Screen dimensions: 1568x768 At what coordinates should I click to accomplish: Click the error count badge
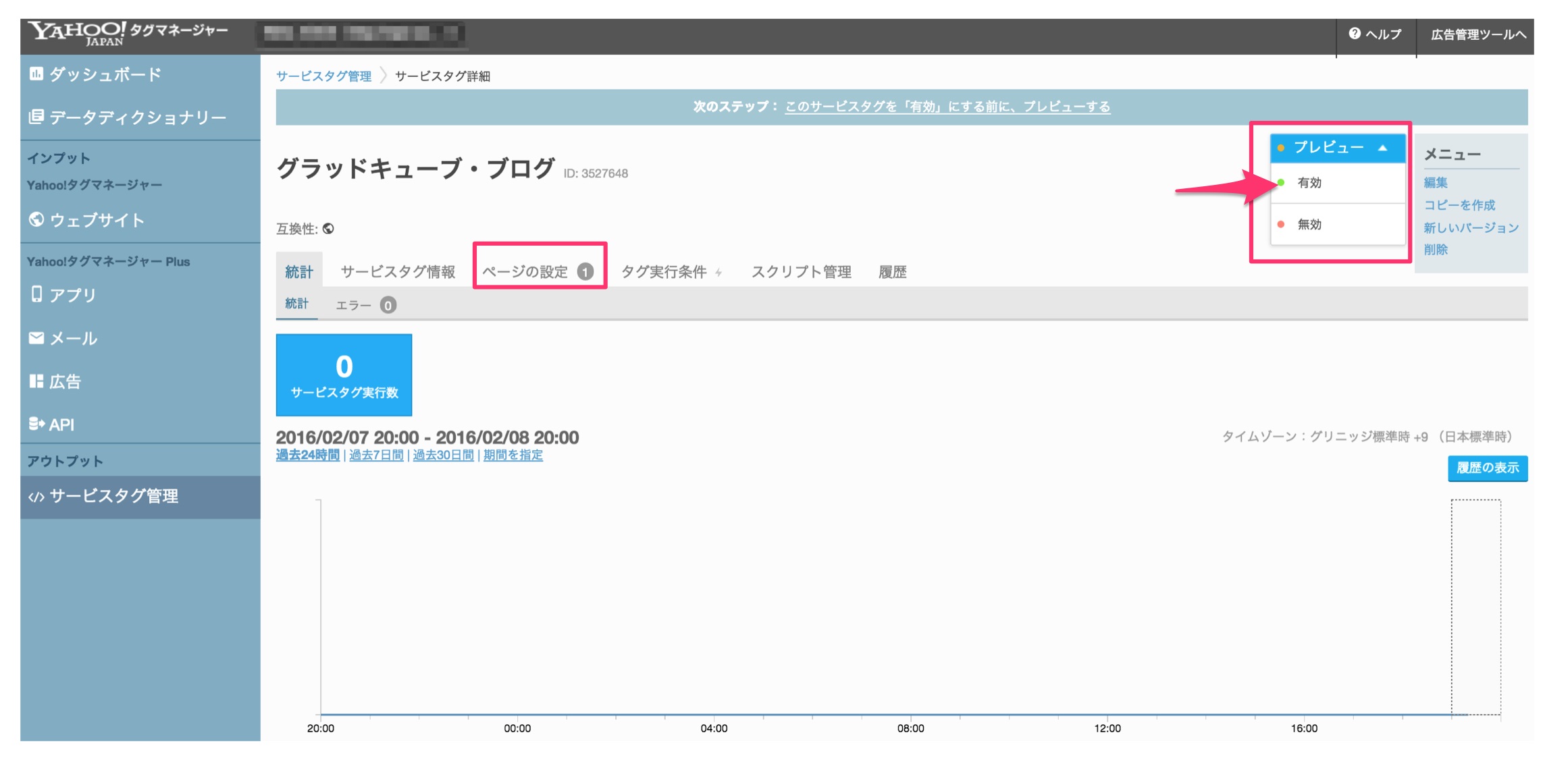coord(388,305)
